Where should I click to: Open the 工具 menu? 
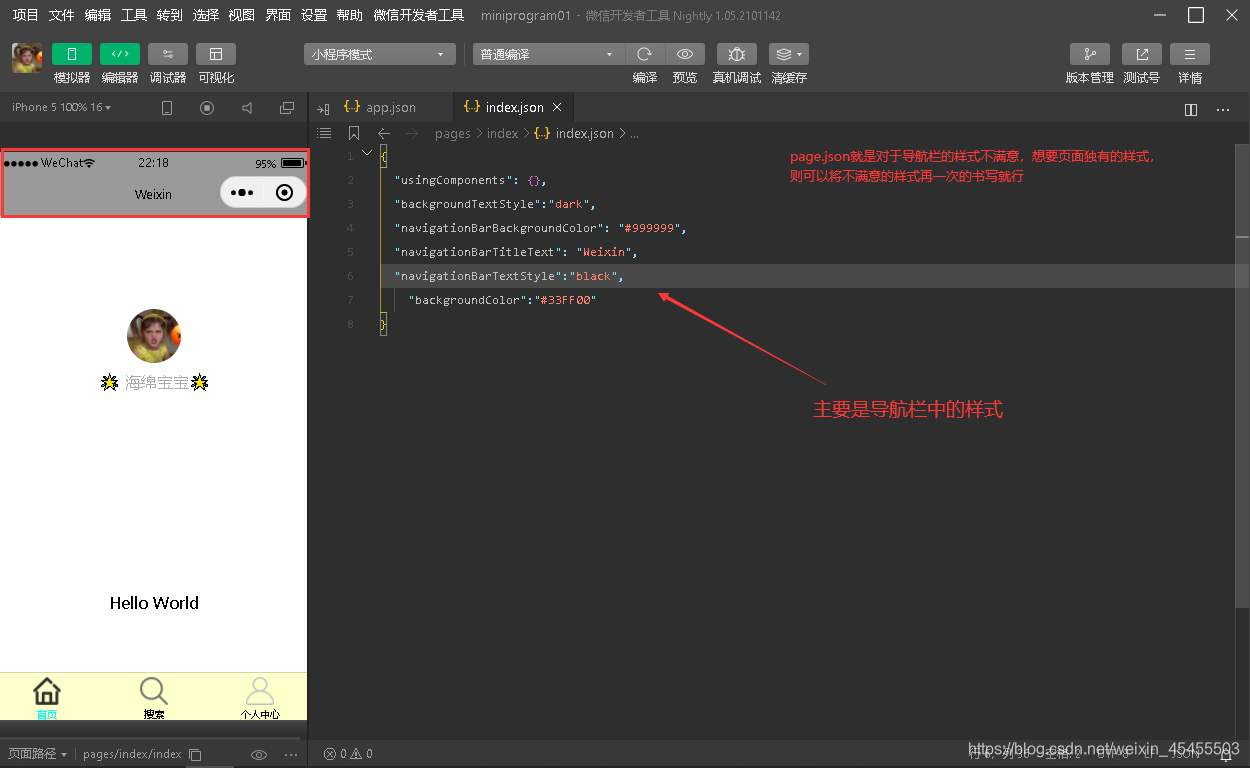134,15
